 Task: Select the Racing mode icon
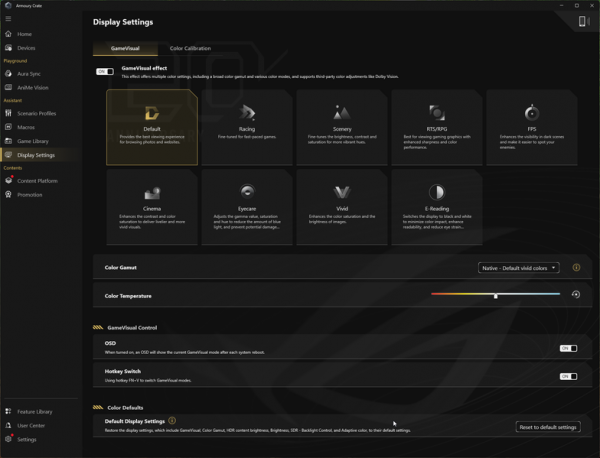(x=247, y=113)
